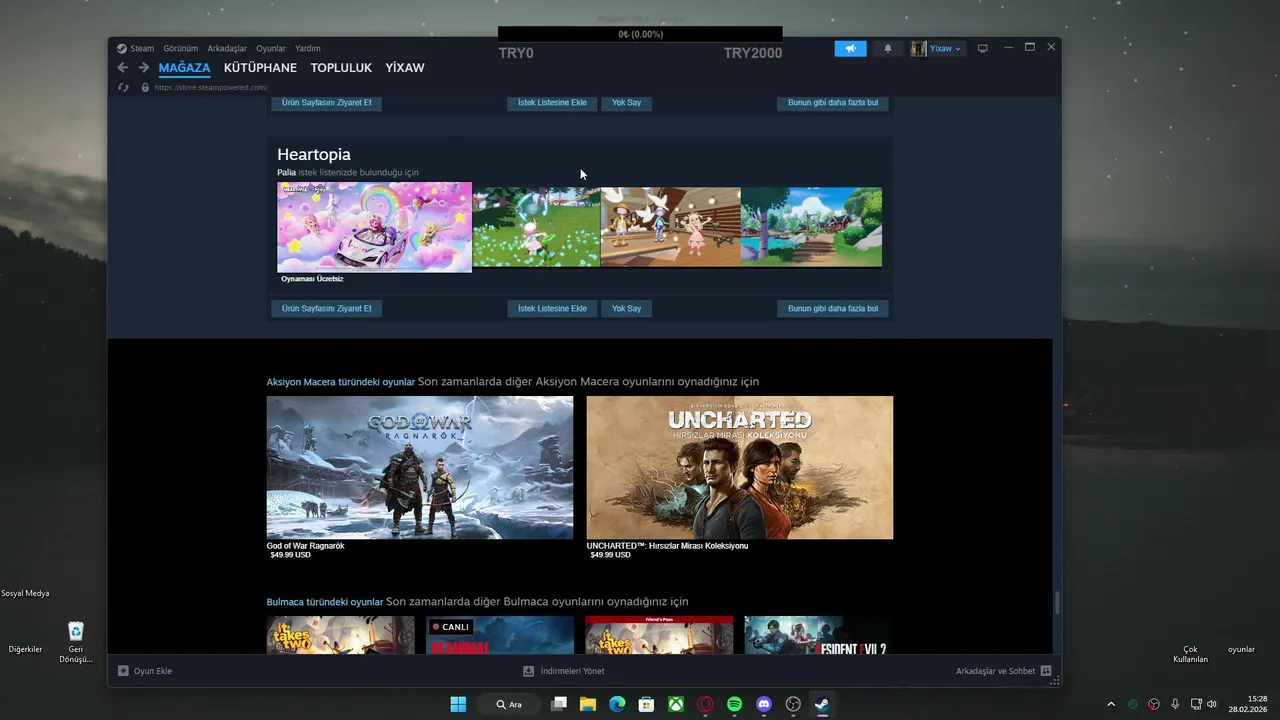The height and width of the screenshot is (720, 1280).
Task: Expand the Yixaw account dropdown
Action: tap(945, 48)
